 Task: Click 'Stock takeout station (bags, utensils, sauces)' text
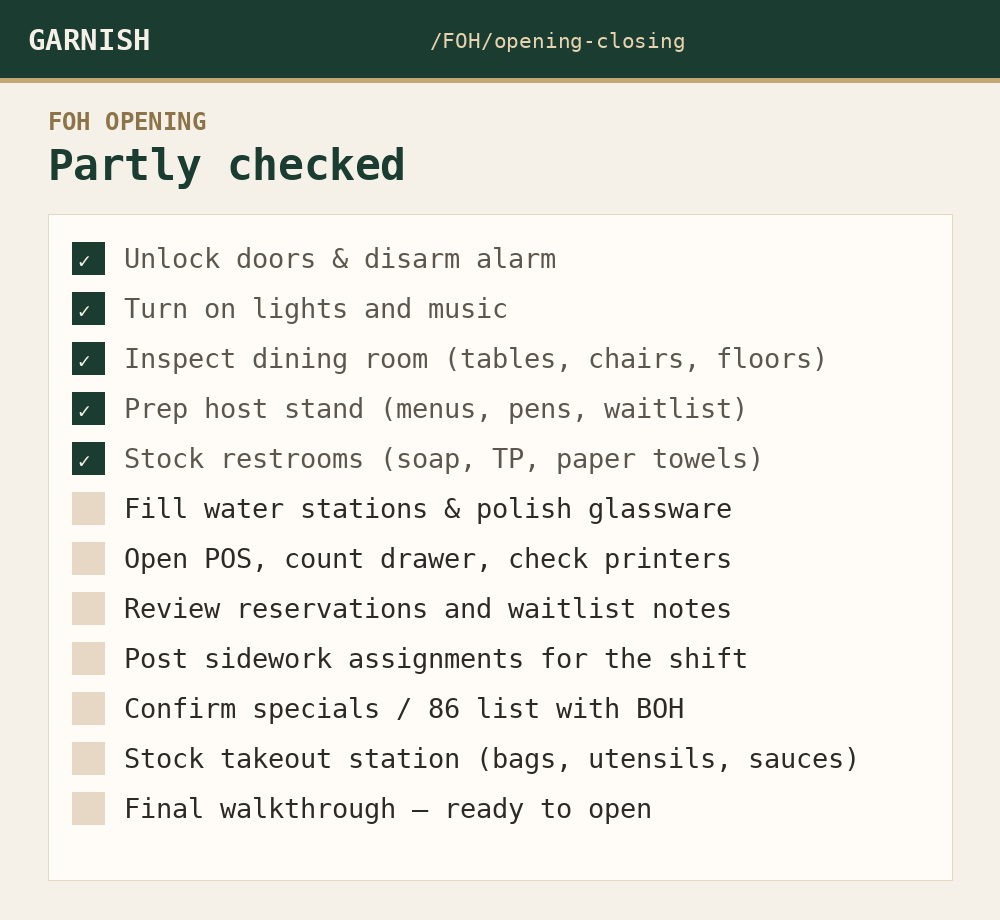[491, 759]
